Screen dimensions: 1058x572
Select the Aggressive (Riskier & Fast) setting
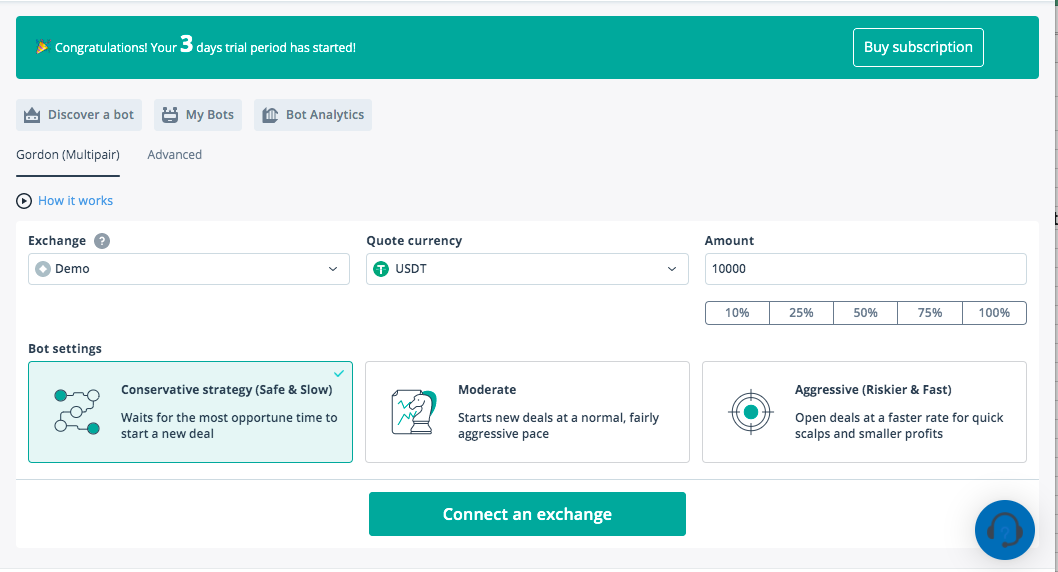pos(864,412)
